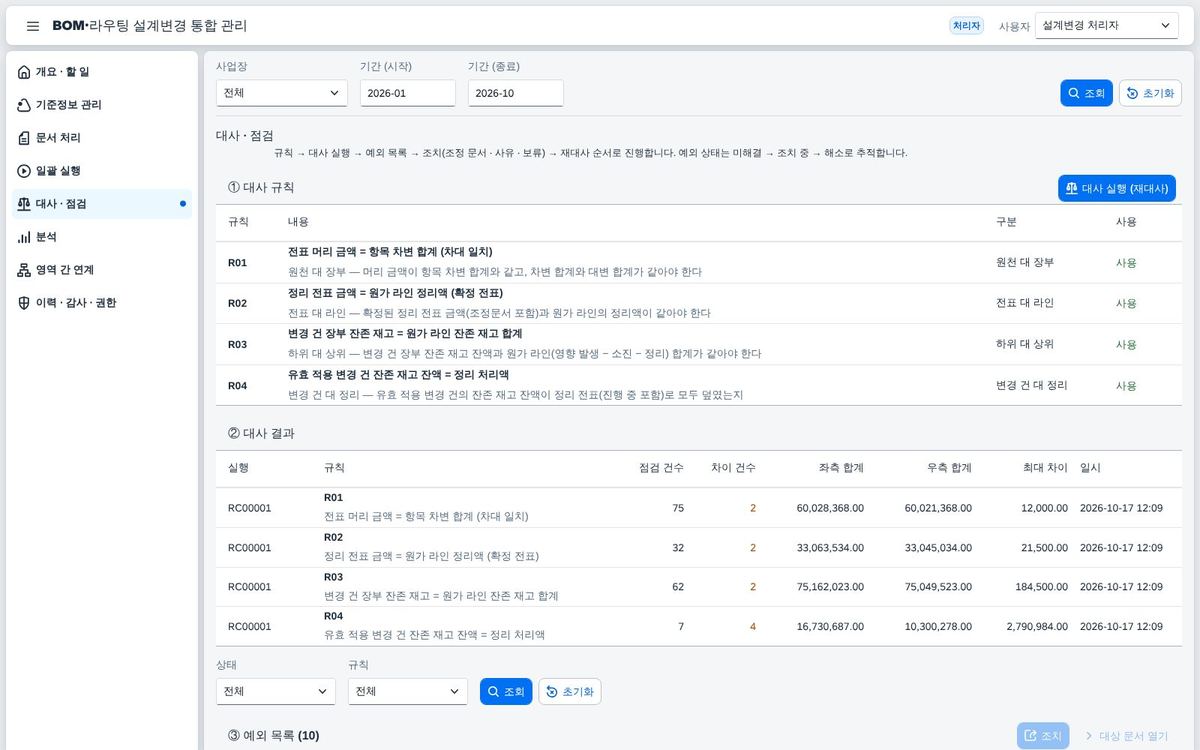The height and width of the screenshot is (750, 1200).
Task: Open the 사업장 전체 dropdown
Action: [282, 93]
